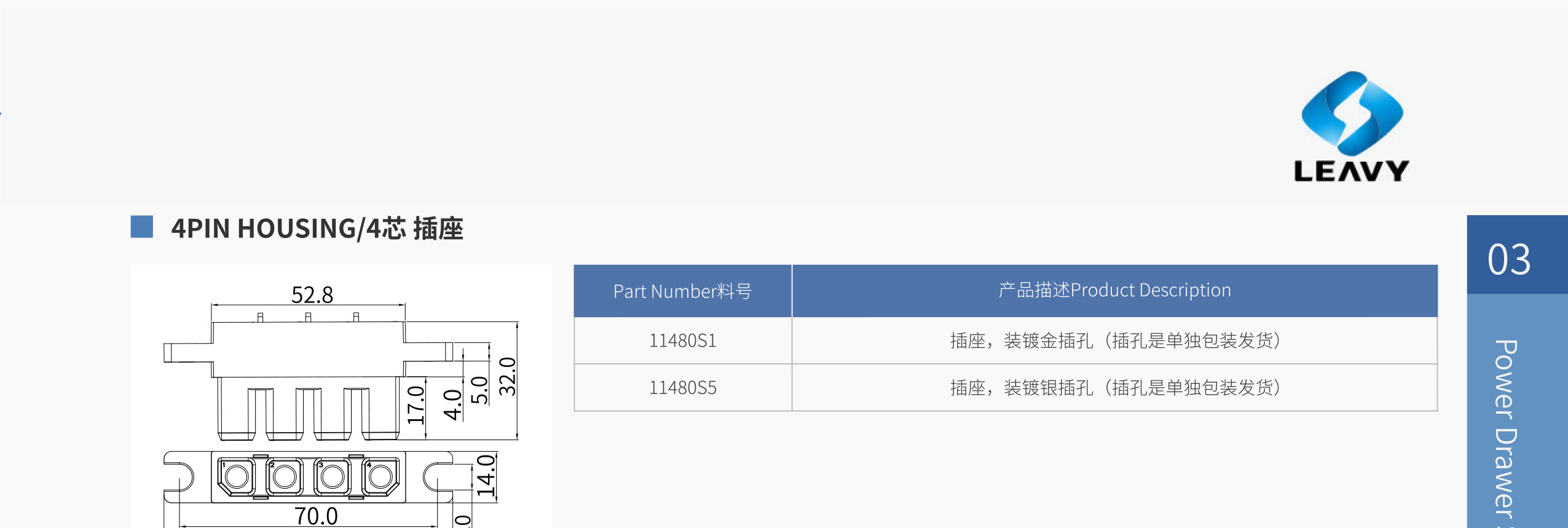Click the Part Number column header
The width and height of the screenshot is (1568, 528).
683,291
